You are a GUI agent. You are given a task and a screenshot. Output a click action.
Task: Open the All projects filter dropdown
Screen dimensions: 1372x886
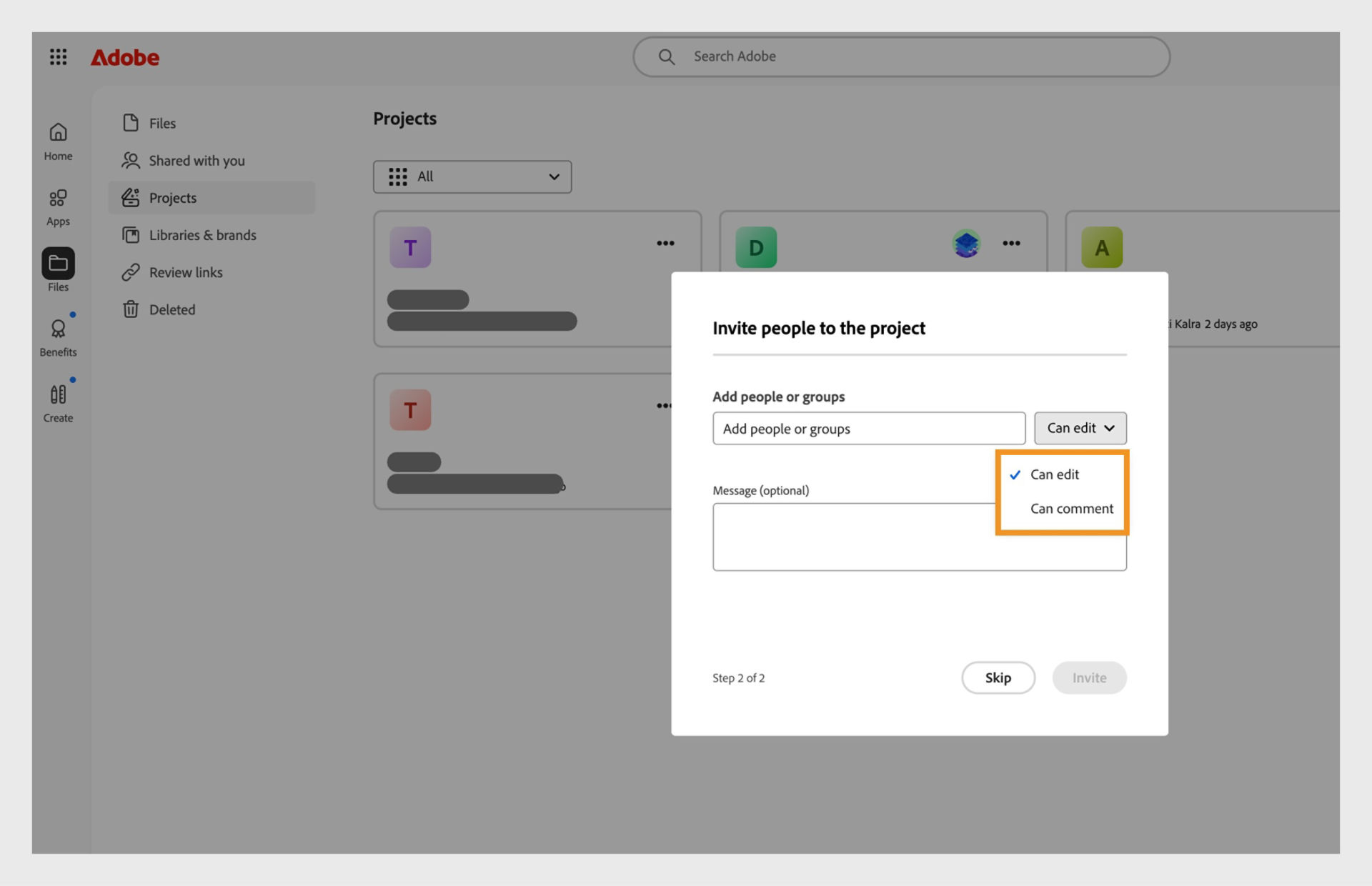472,176
